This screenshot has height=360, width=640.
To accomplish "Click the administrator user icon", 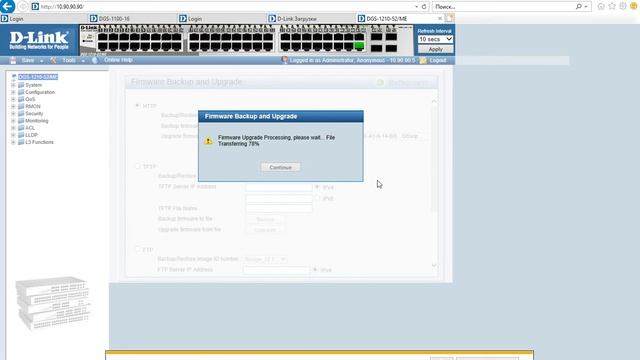I will click(284, 60).
